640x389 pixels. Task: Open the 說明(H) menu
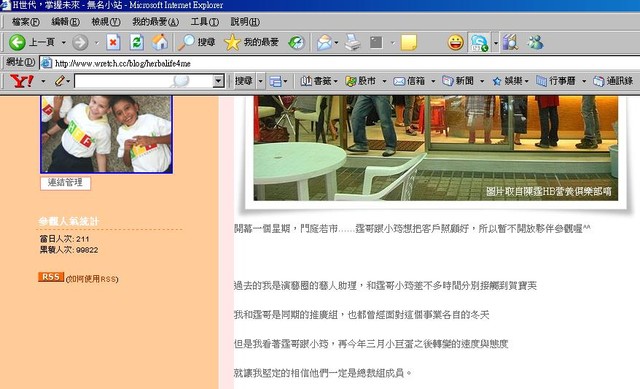tap(245, 22)
